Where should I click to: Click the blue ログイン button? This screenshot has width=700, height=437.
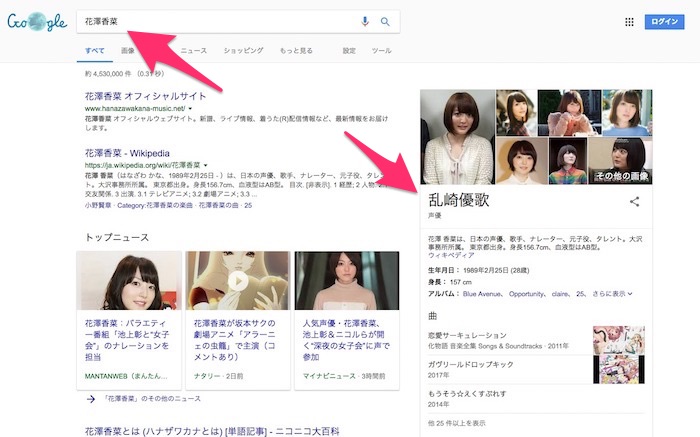point(665,21)
